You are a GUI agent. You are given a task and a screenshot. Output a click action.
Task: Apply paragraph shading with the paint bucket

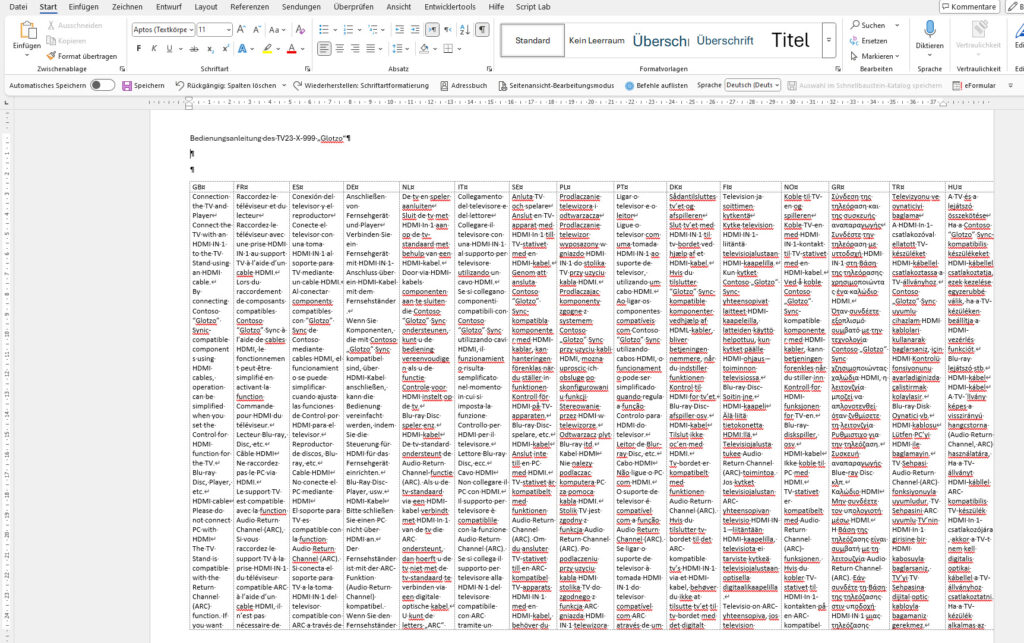click(x=424, y=48)
